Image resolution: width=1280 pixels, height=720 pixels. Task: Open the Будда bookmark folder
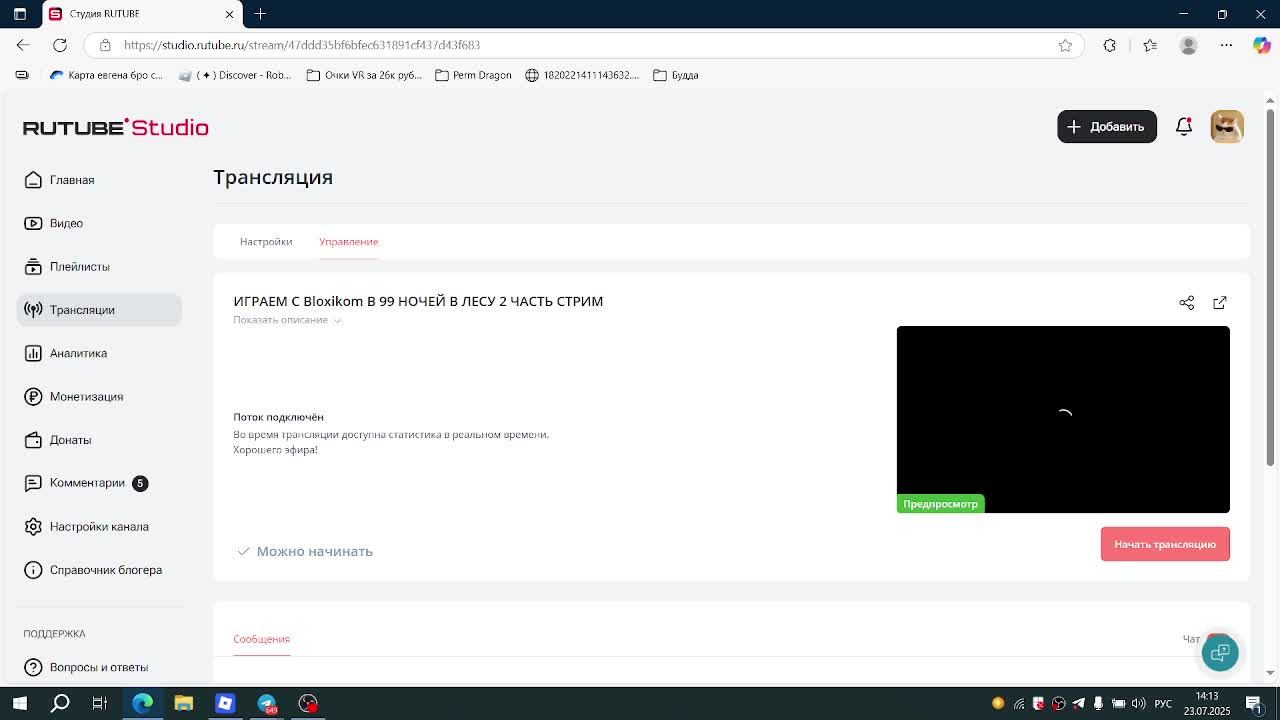coord(675,75)
